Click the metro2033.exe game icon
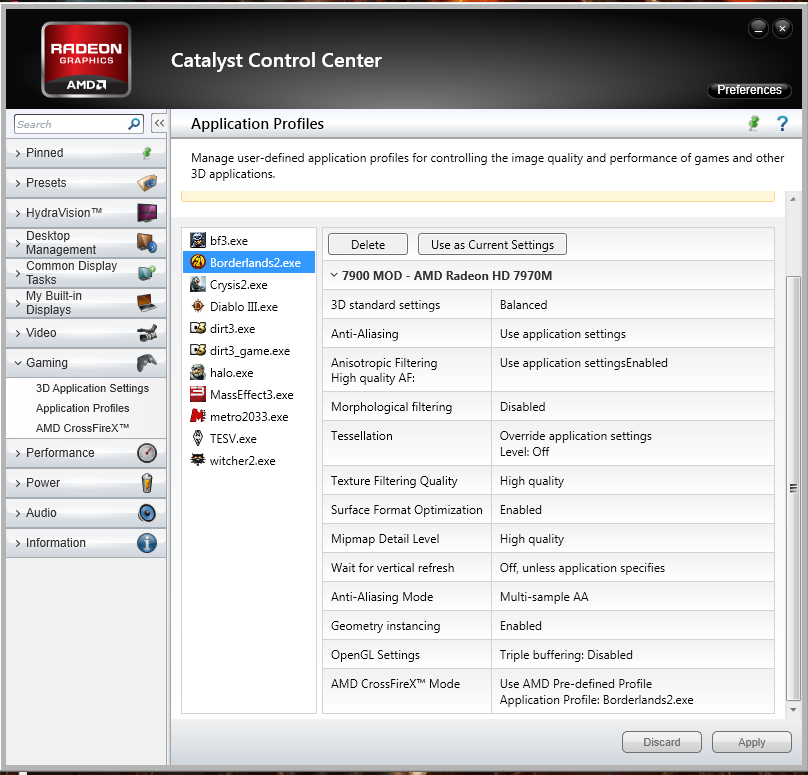 tap(198, 416)
